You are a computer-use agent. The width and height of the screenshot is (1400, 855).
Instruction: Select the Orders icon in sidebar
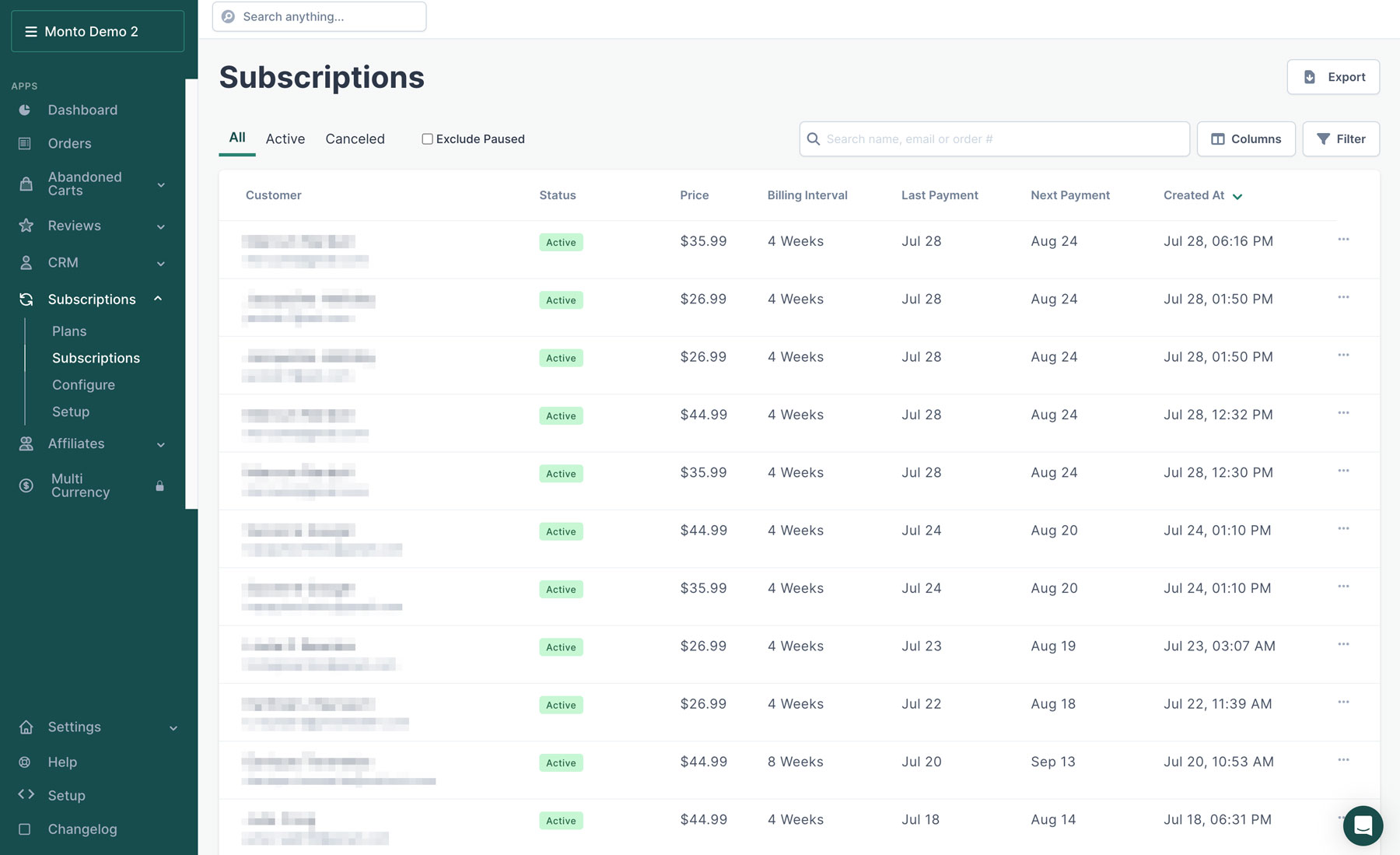pyautogui.click(x=26, y=143)
